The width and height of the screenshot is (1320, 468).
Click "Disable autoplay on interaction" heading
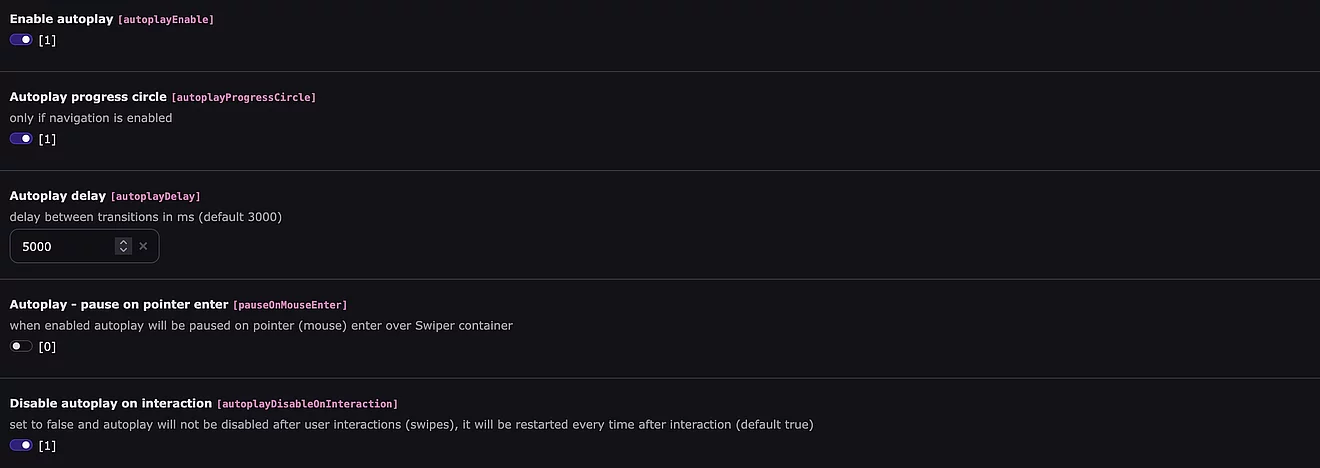click(x=111, y=403)
